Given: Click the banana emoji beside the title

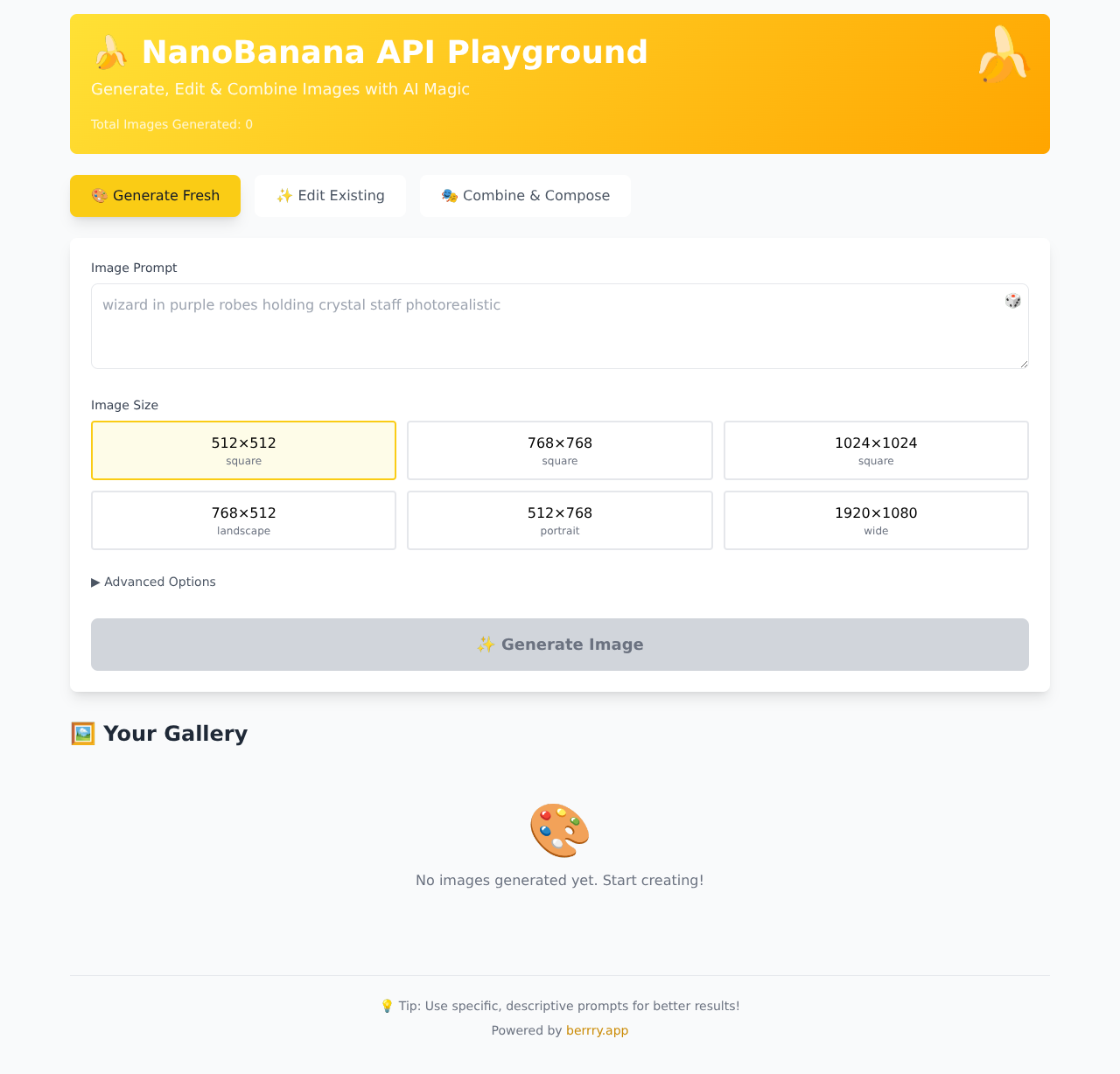Looking at the screenshot, I should click(110, 53).
